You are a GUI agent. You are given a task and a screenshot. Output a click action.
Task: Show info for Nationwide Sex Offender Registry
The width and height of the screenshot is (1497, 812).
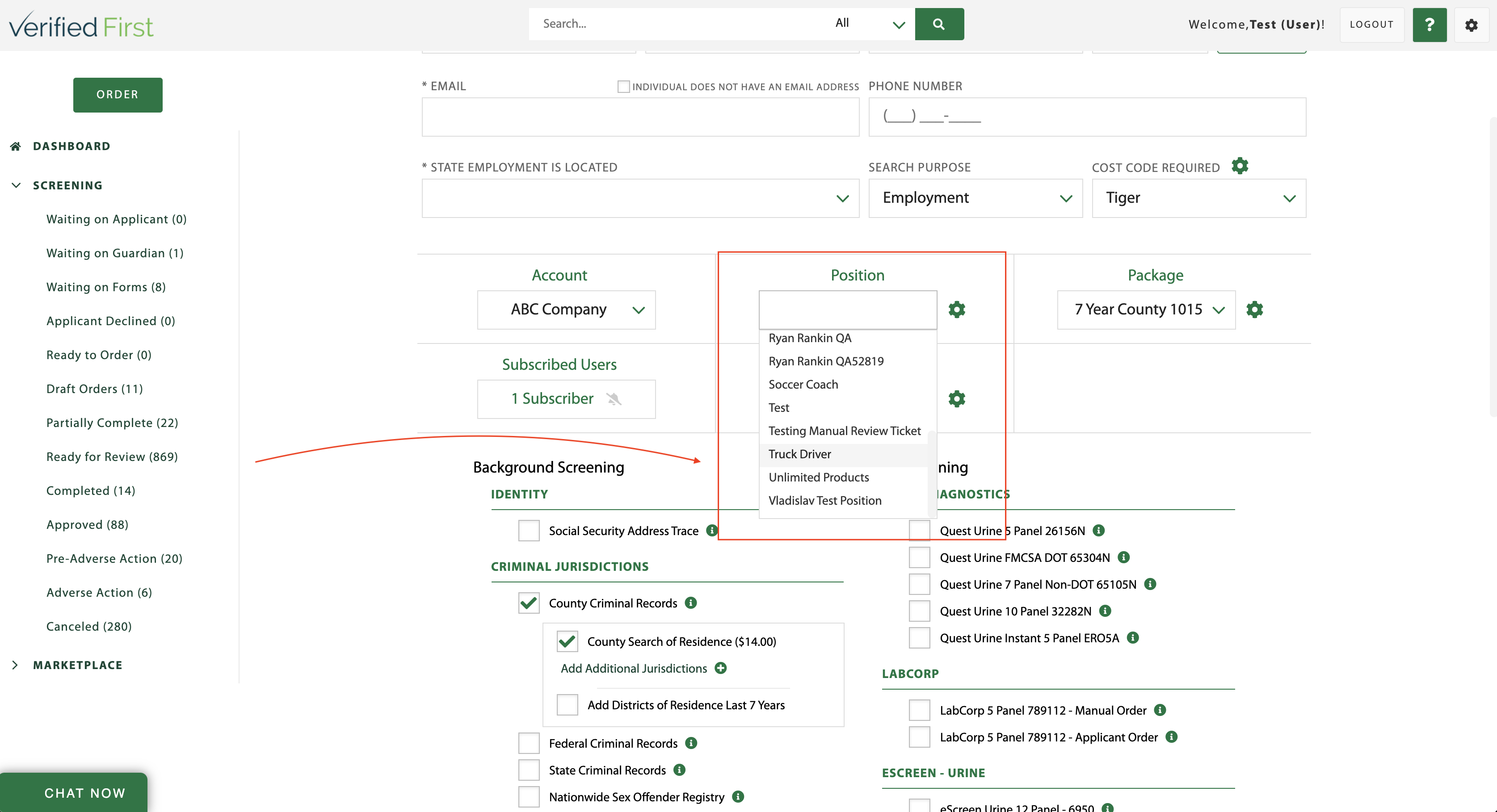coord(738,796)
